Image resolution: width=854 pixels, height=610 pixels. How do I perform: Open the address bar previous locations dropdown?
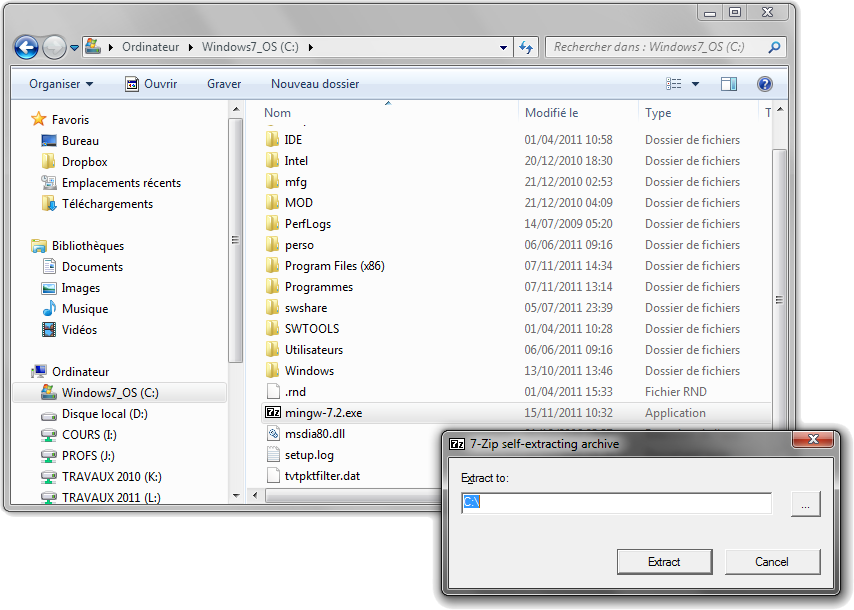coord(503,47)
